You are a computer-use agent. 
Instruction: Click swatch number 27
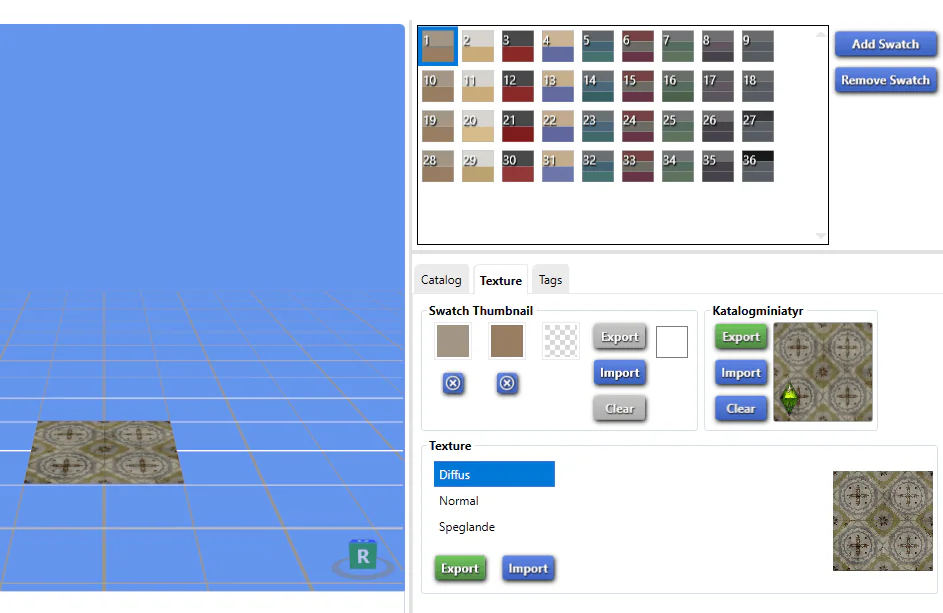(758, 126)
